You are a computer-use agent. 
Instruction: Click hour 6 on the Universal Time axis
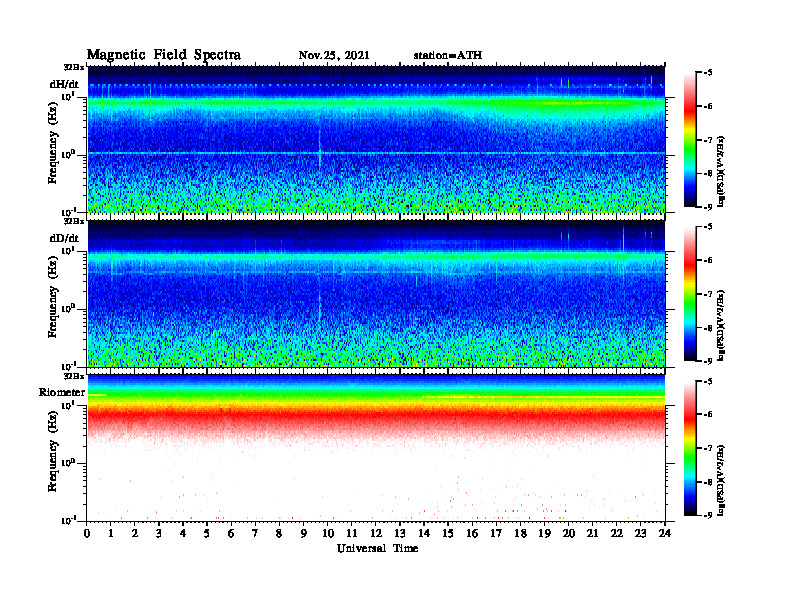tap(231, 534)
